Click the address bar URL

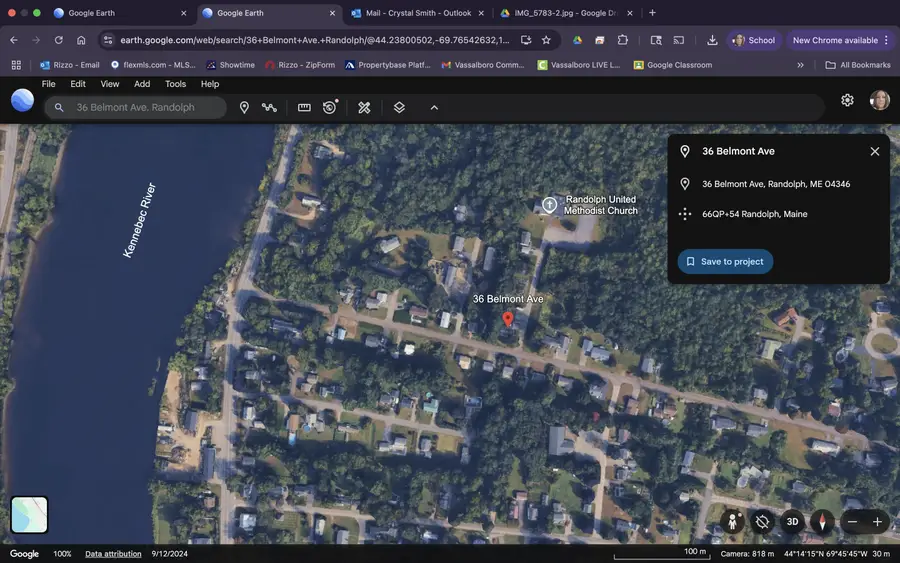point(315,40)
